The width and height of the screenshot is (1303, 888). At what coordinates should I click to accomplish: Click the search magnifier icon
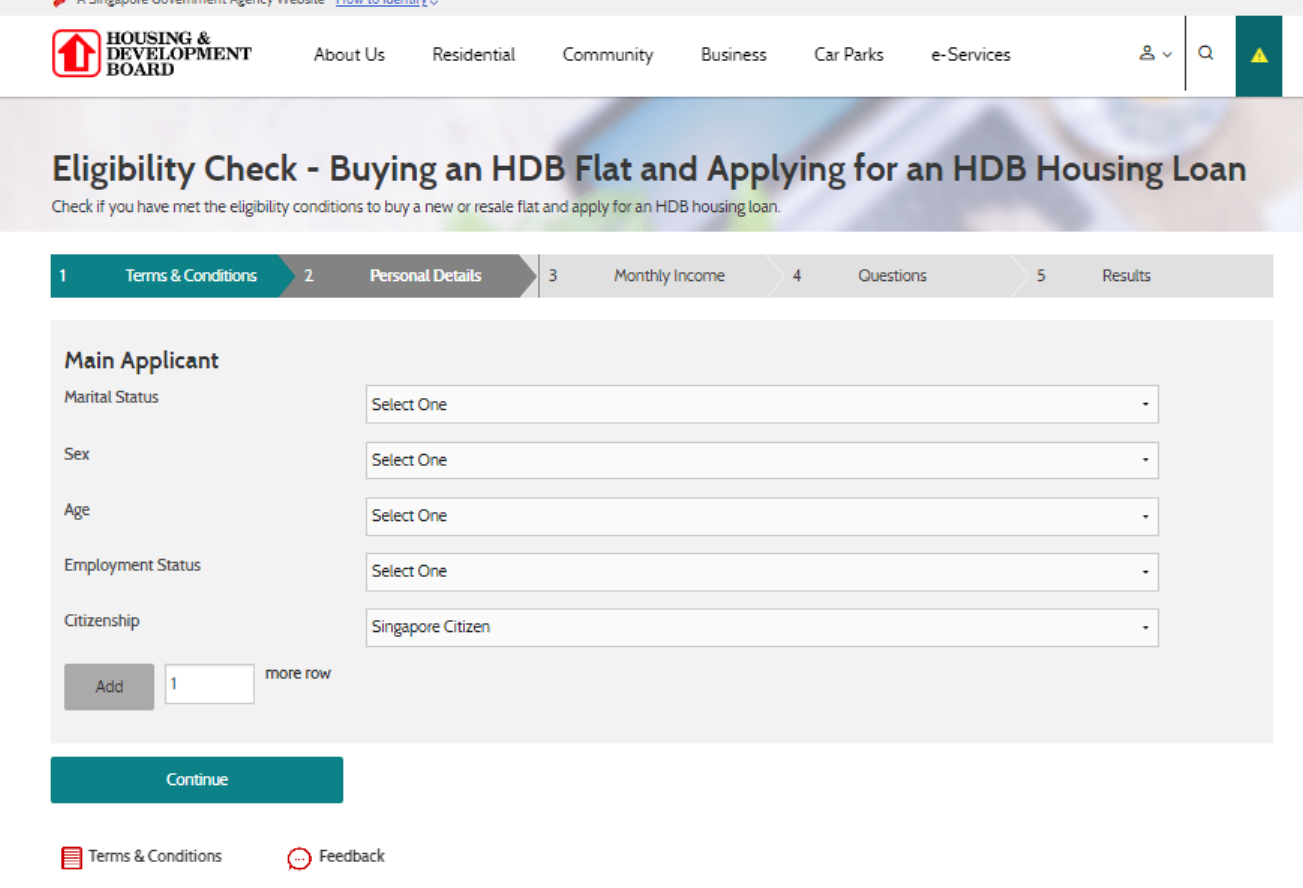pyautogui.click(x=1206, y=54)
